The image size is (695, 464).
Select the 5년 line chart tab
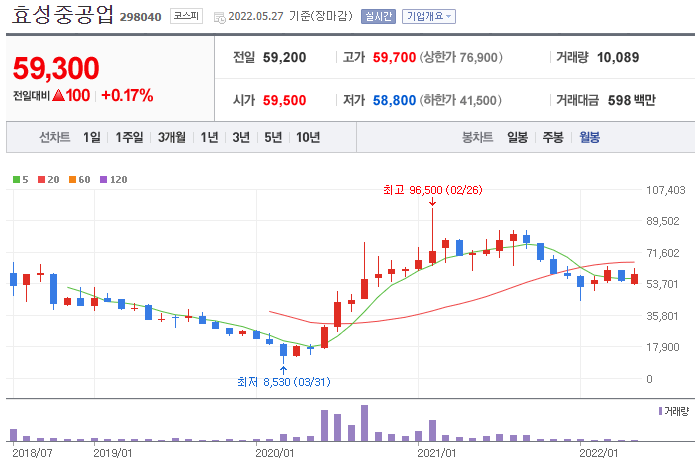[x=273, y=137]
